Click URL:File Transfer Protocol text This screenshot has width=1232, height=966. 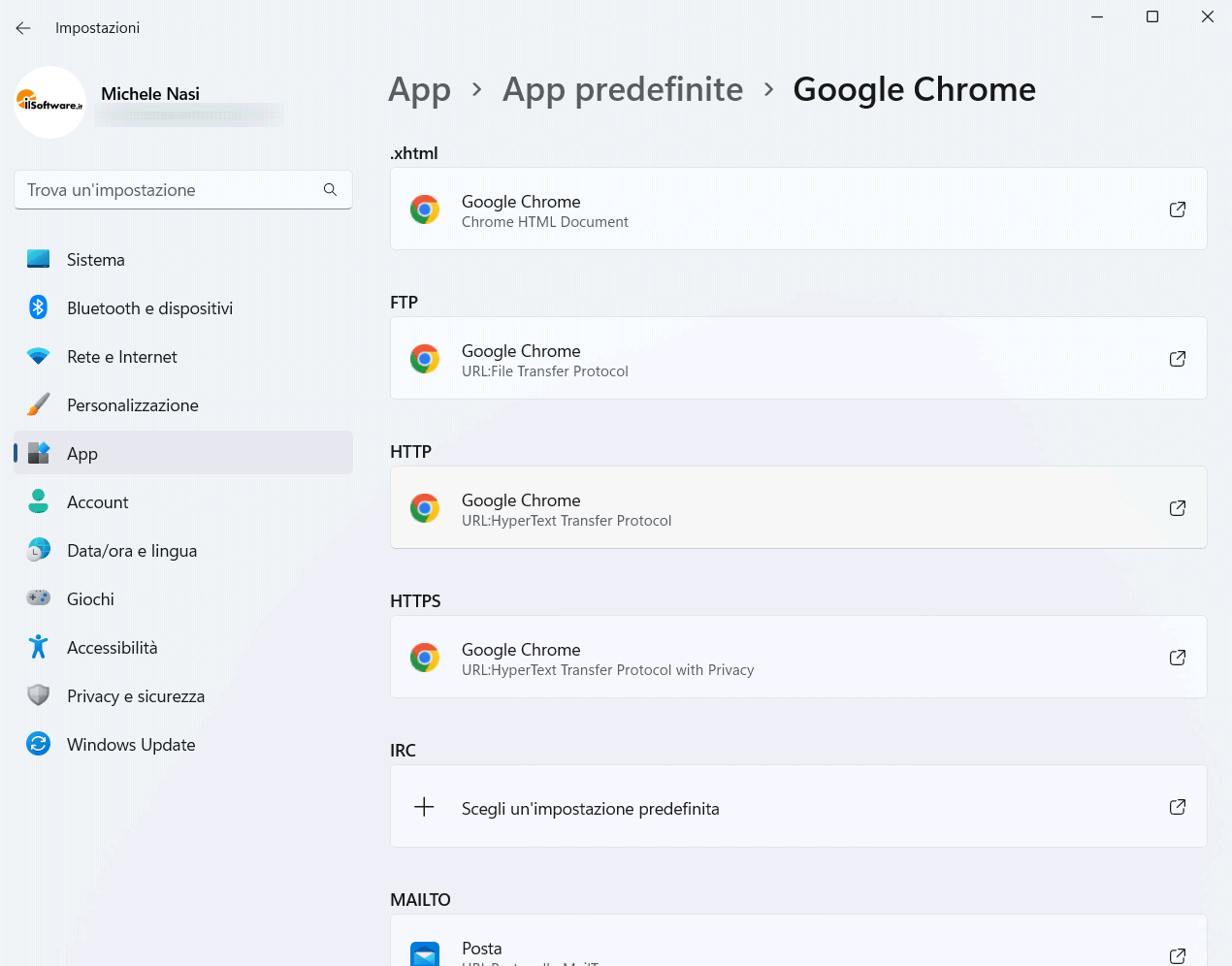pyautogui.click(x=545, y=371)
